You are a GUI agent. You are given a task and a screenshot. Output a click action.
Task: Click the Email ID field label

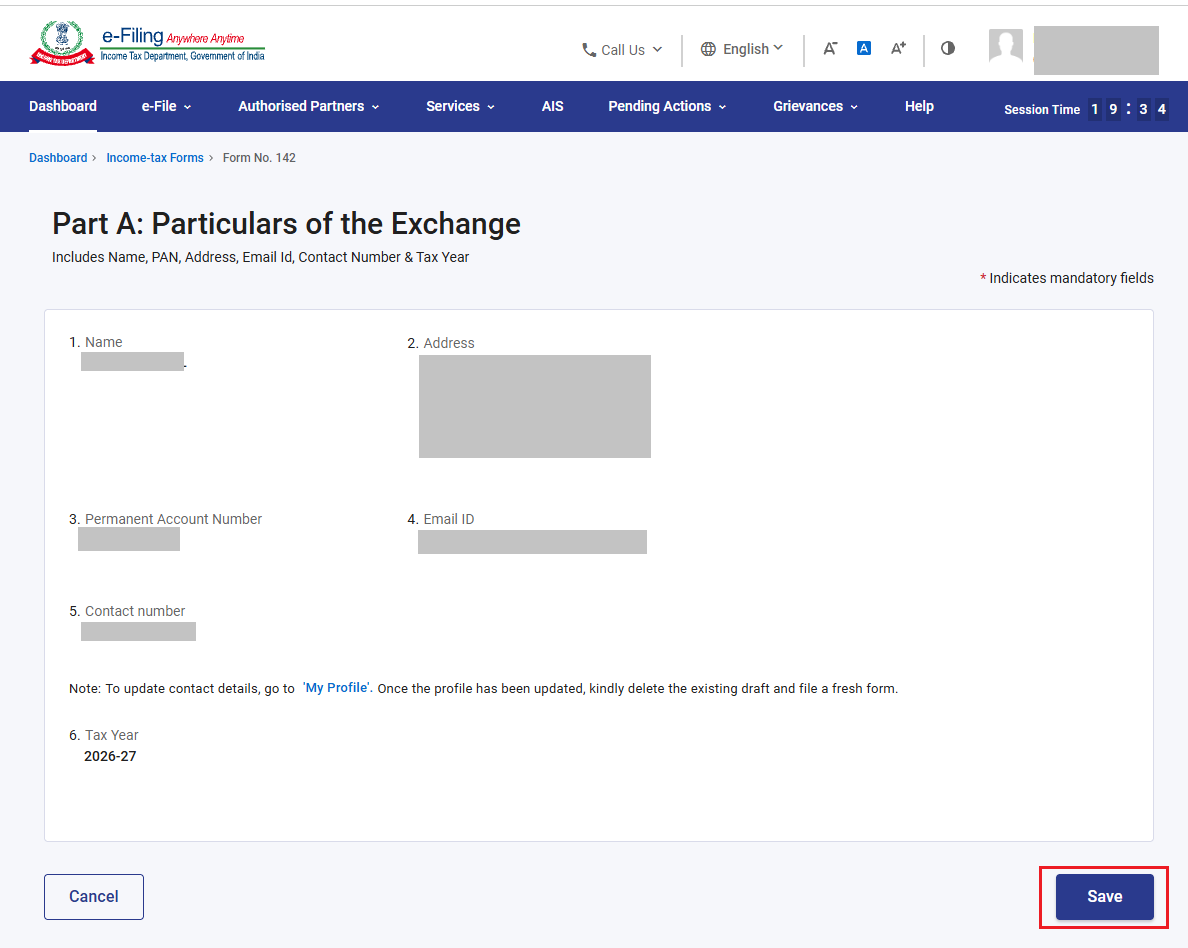click(x=449, y=519)
